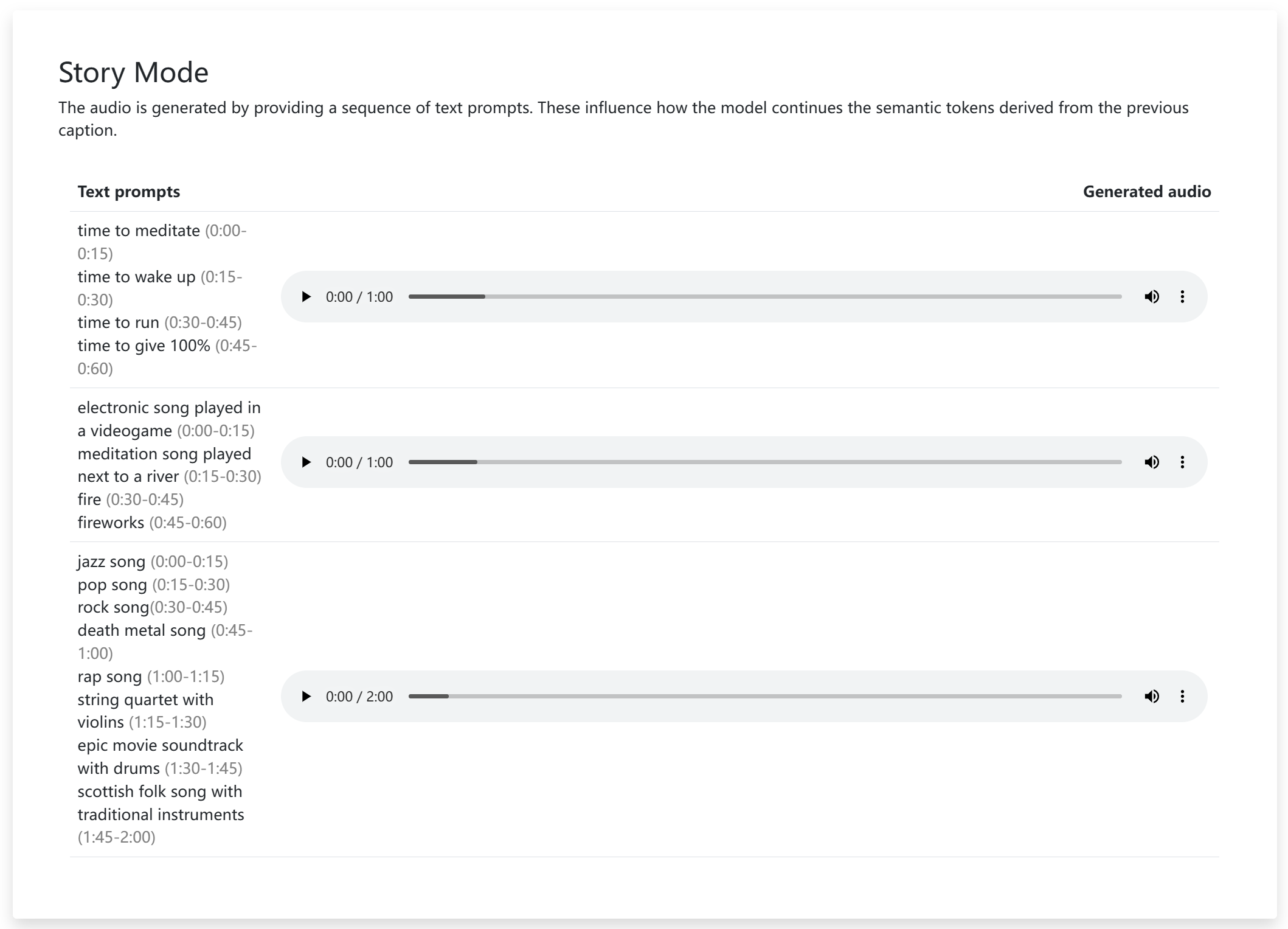1288x929 pixels.
Task: Click the 'death metal song' prompt text
Action: tap(141, 630)
